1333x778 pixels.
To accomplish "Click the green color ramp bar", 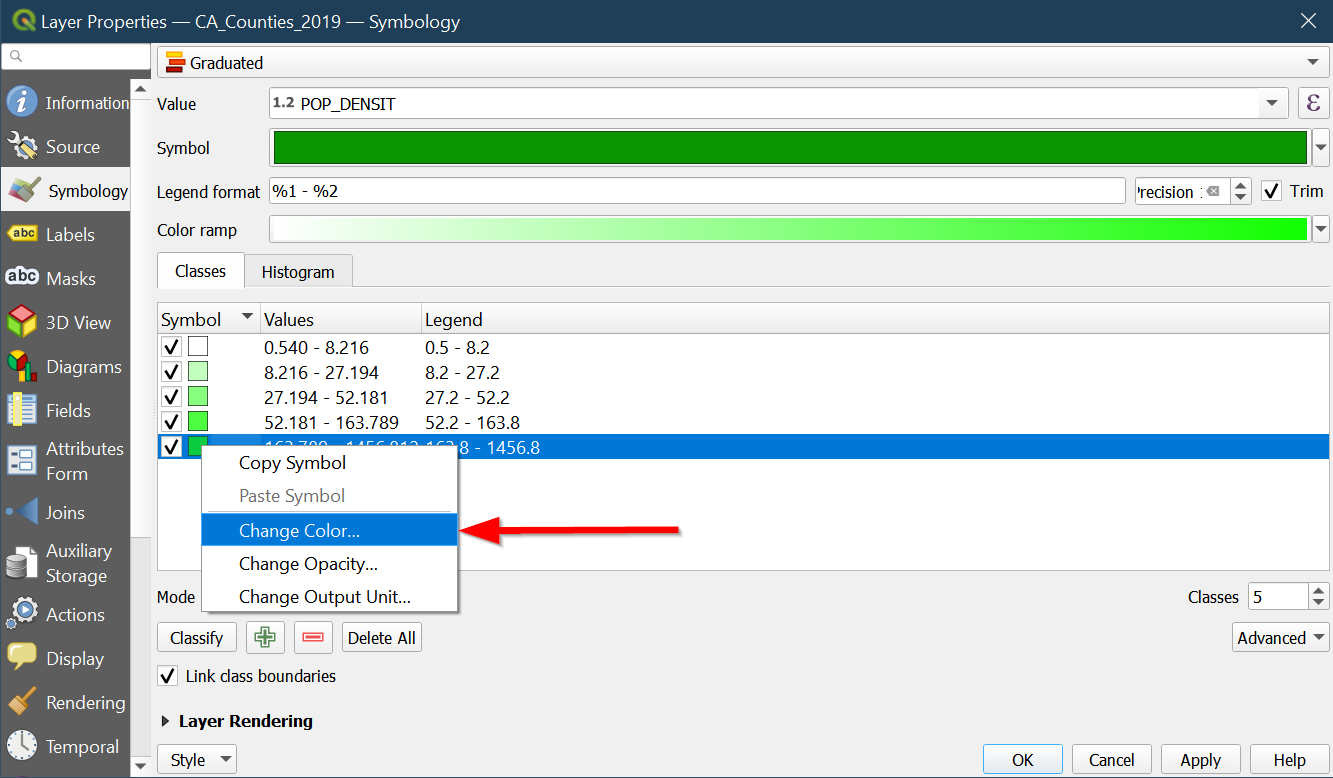I will pos(788,230).
